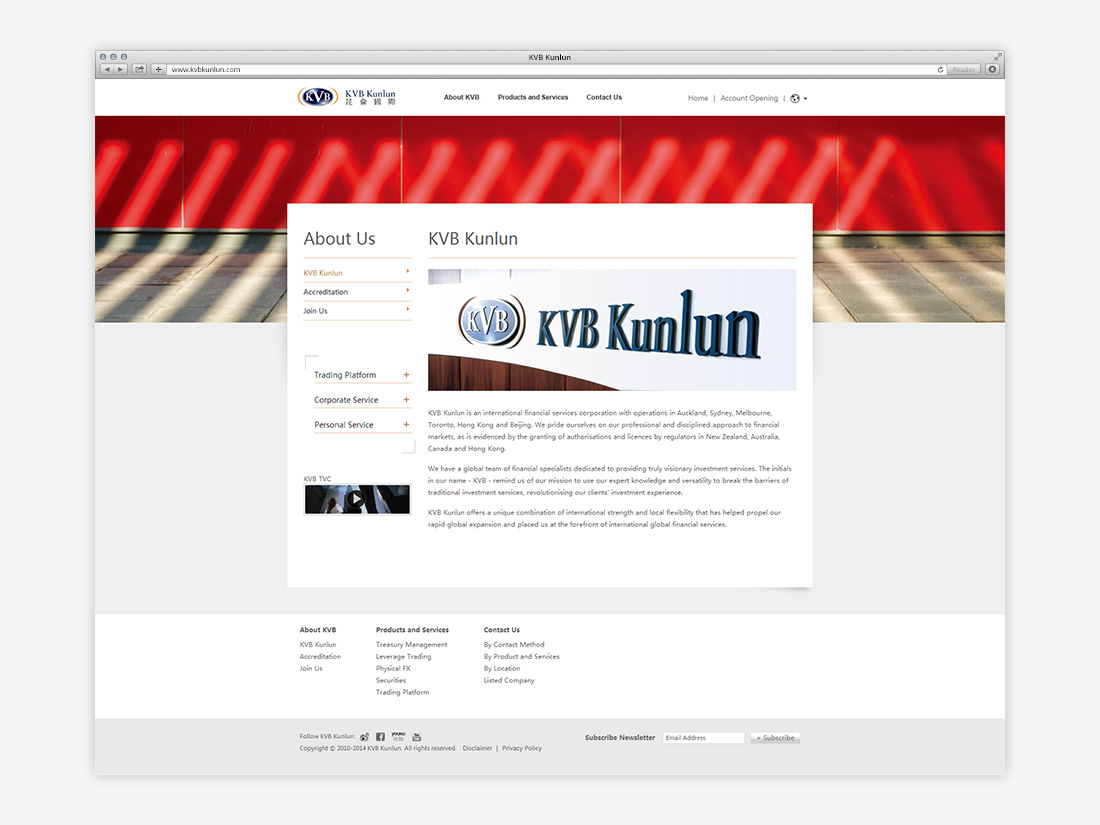1100x825 pixels.
Task: Open footer Listed Company link
Action: tap(509, 680)
